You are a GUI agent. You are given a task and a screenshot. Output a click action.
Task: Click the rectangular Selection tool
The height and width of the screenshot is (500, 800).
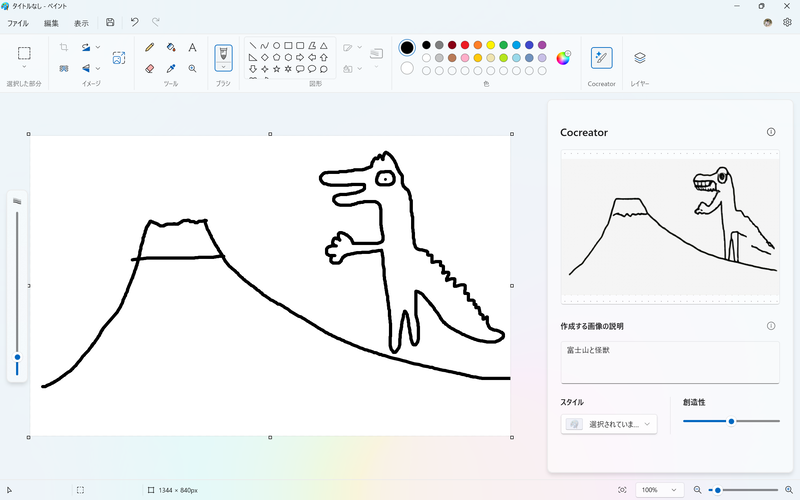(x=24, y=53)
